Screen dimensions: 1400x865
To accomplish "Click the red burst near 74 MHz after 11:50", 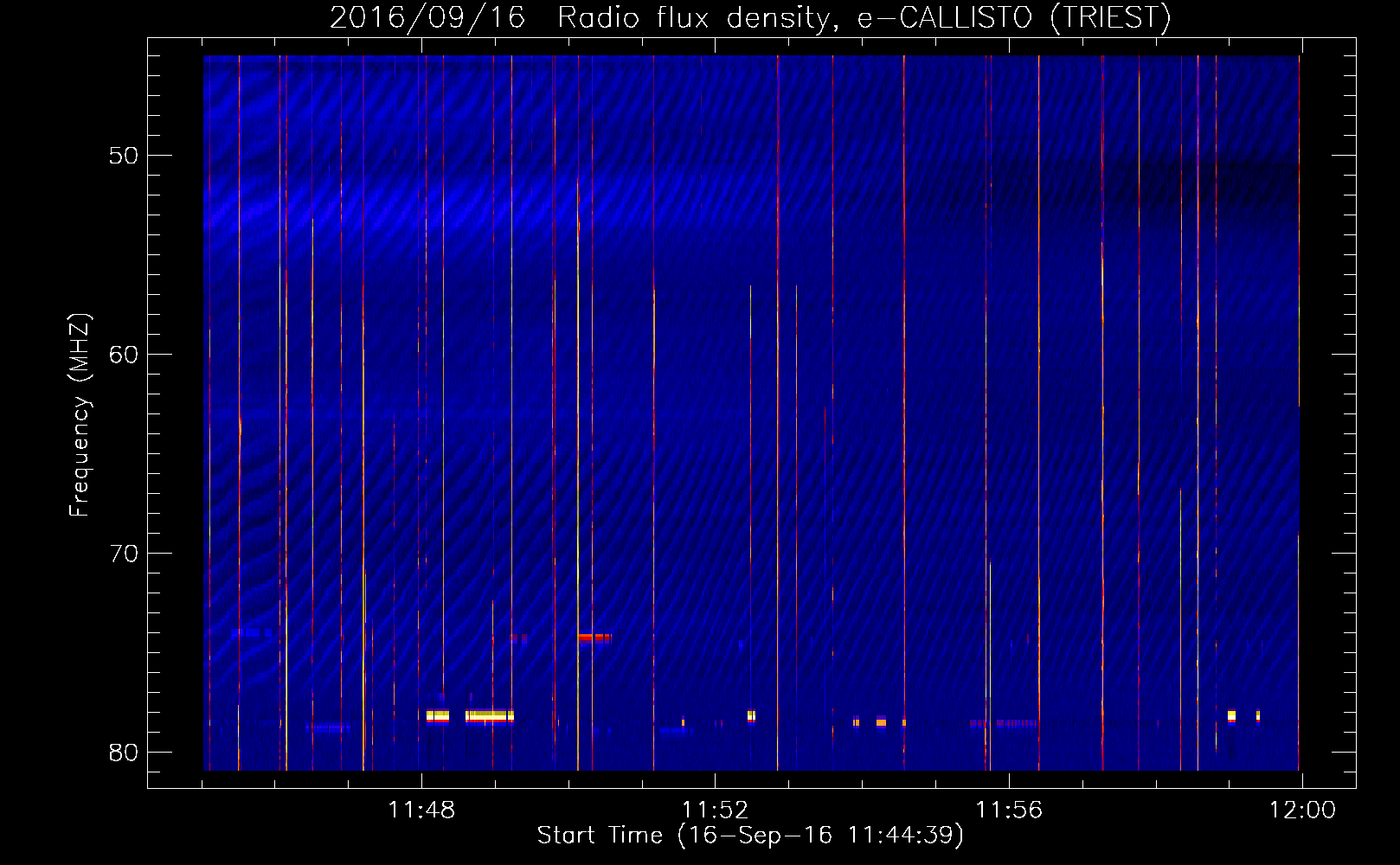I will click(594, 638).
